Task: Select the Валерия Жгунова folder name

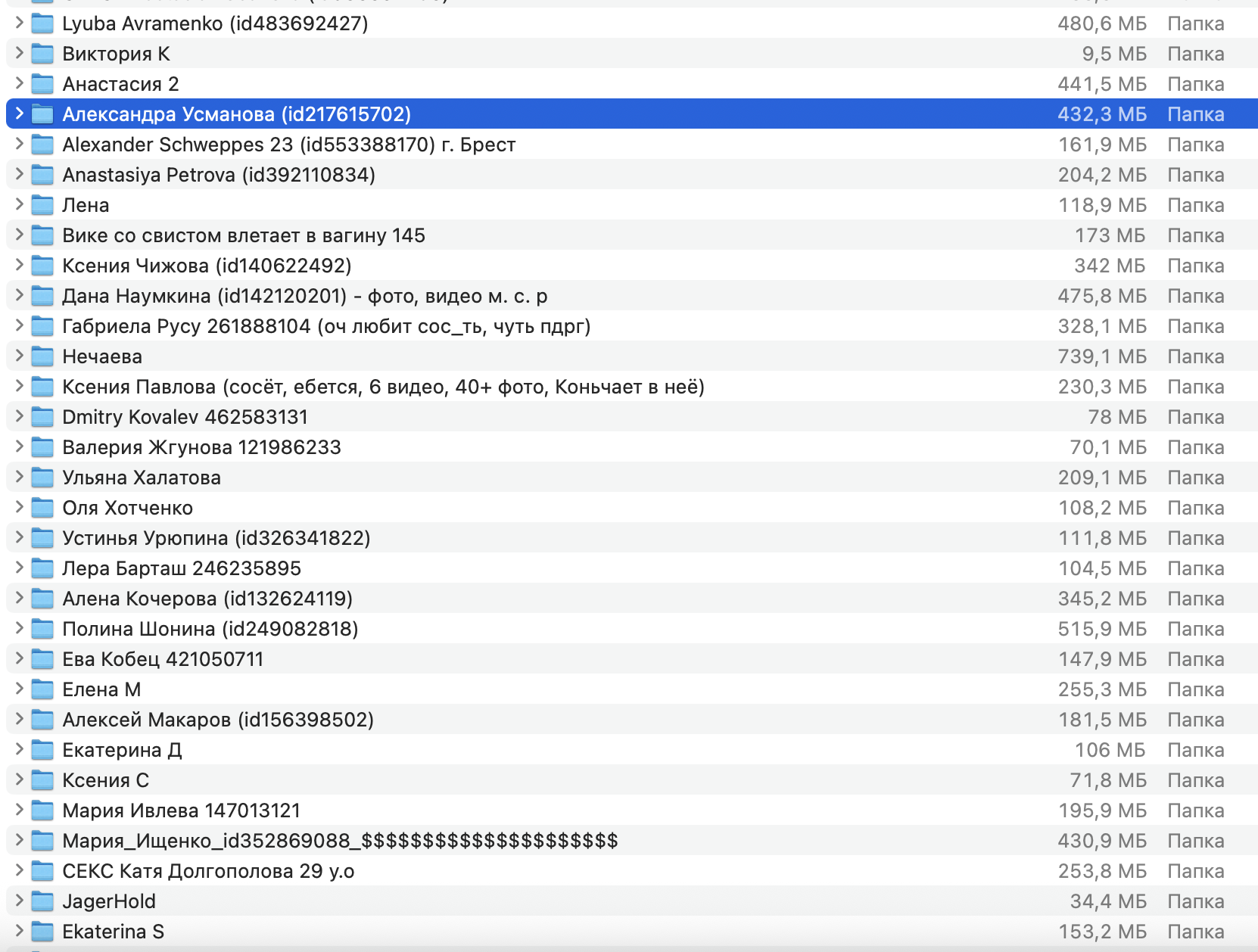Action: (x=201, y=447)
